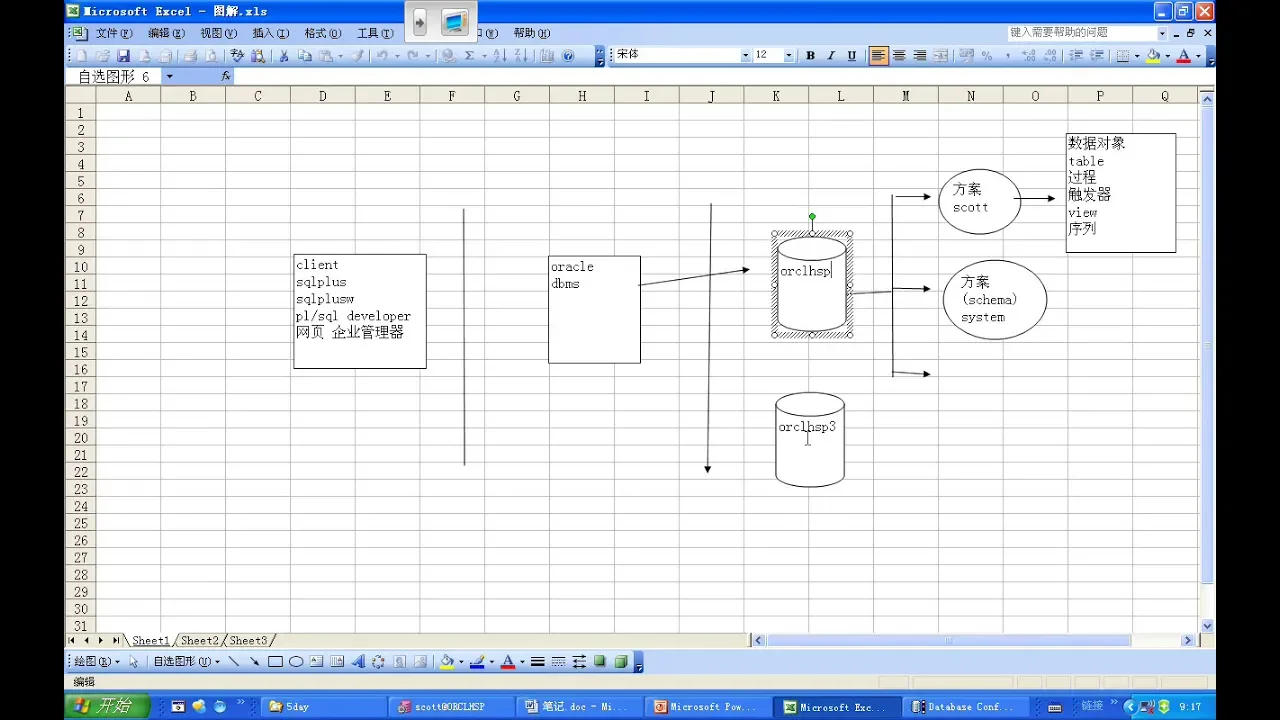Screen dimensions: 1280x720
Task: Click the Cut scissors icon
Action: pyautogui.click(x=284, y=56)
